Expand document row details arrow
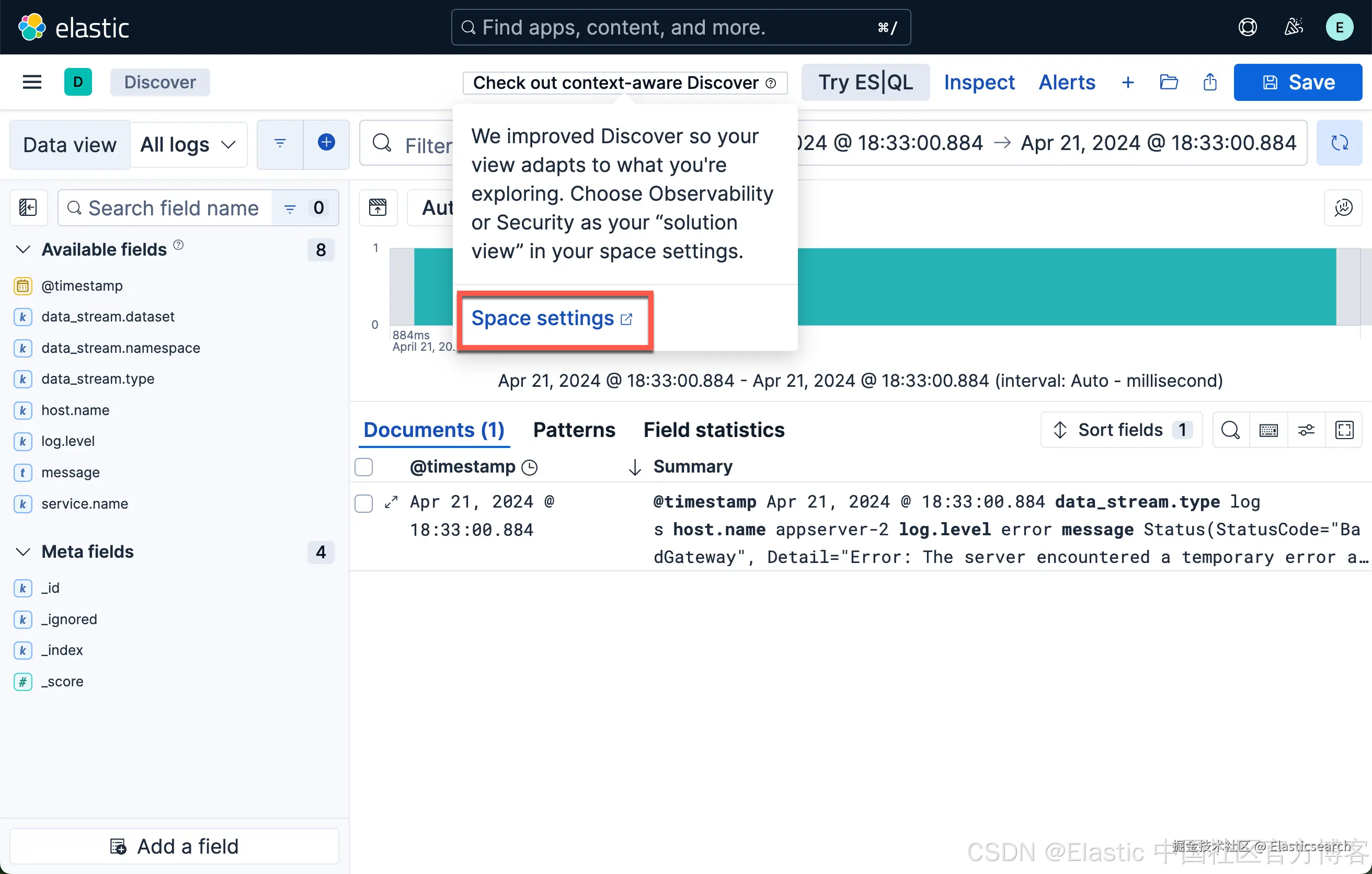1372x874 pixels. pos(391,502)
